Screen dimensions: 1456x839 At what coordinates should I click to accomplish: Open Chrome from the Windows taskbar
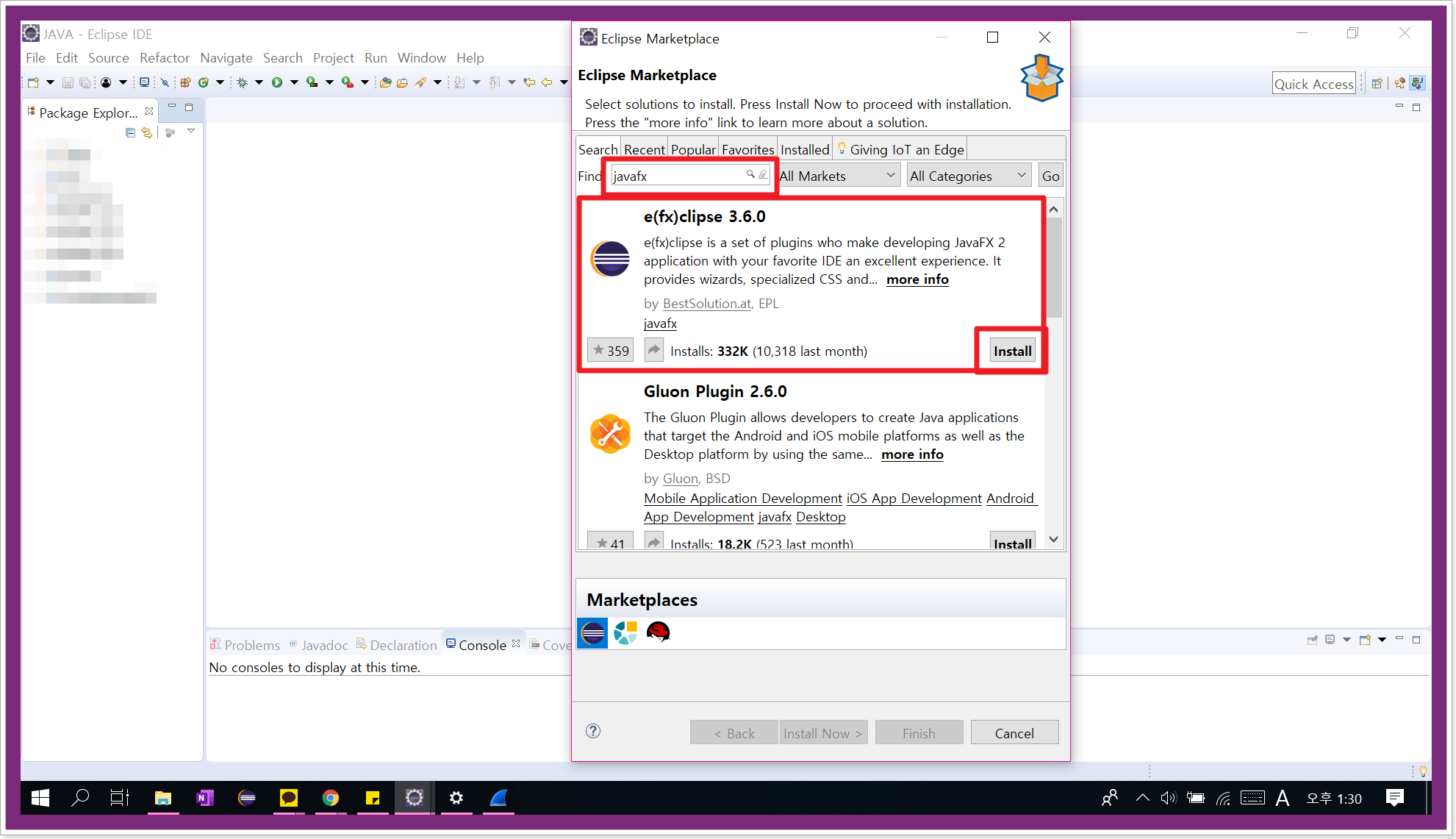pos(331,798)
